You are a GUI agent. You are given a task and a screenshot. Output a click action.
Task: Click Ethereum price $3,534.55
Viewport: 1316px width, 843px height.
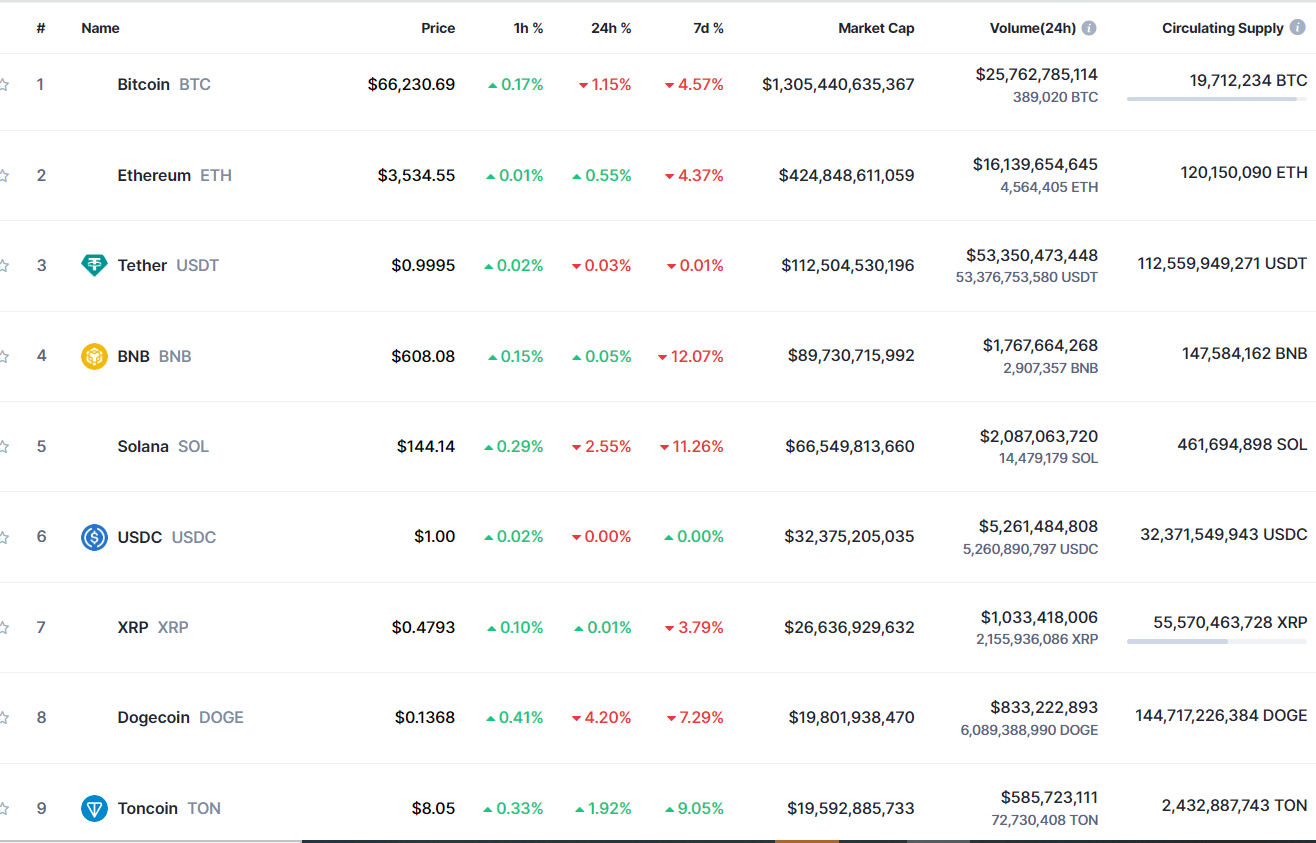click(416, 175)
